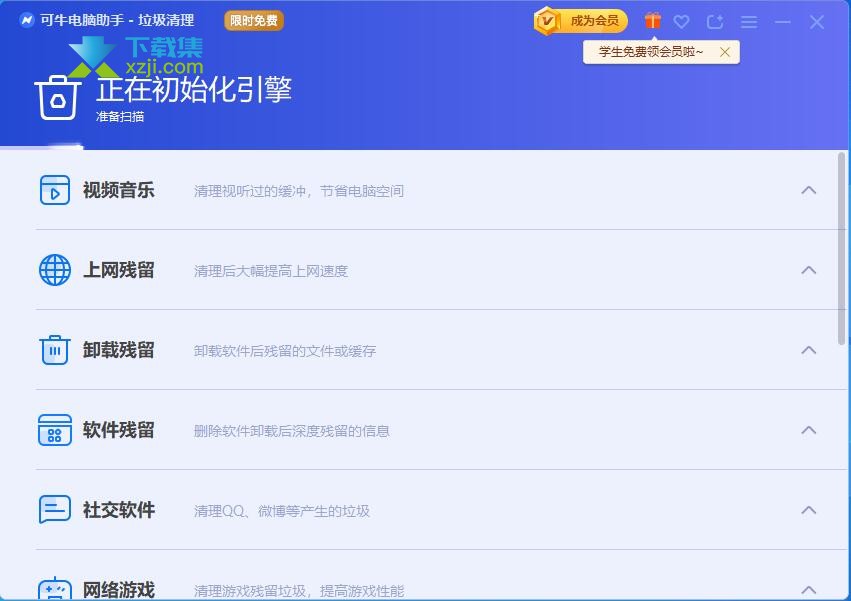Collapse the 卸载残留 section

click(x=809, y=350)
